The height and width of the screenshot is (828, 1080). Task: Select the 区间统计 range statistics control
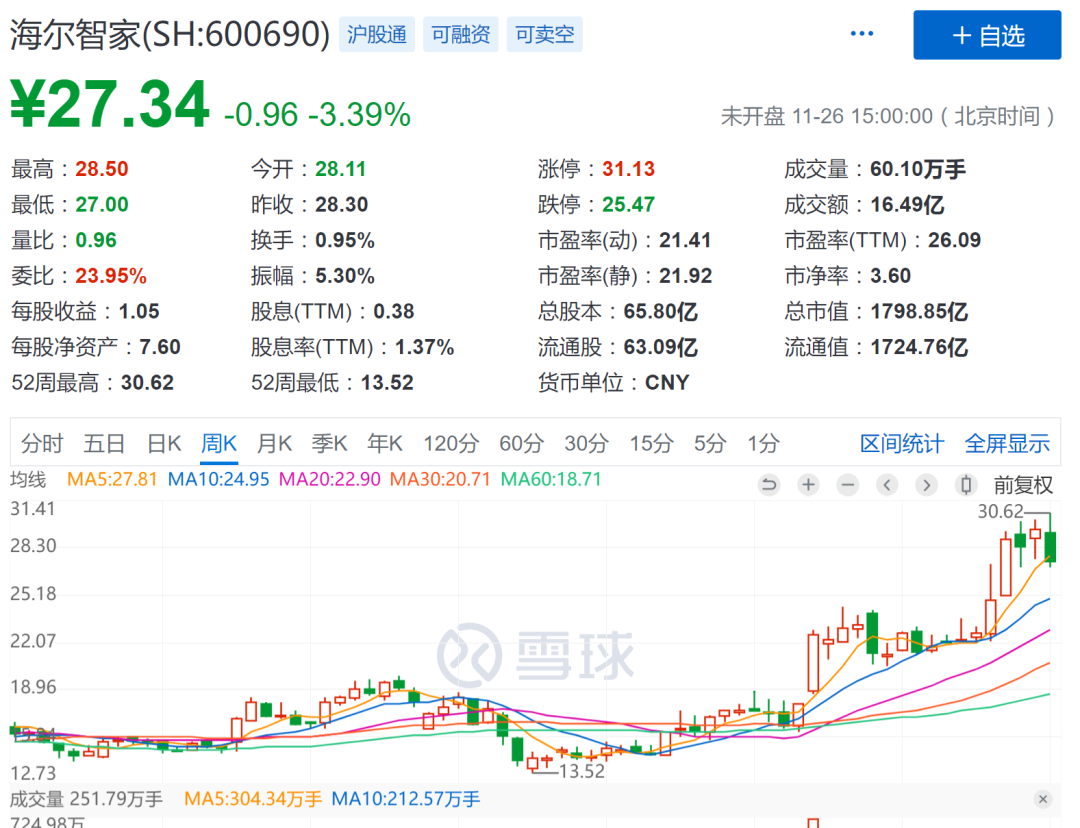click(901, 443)
